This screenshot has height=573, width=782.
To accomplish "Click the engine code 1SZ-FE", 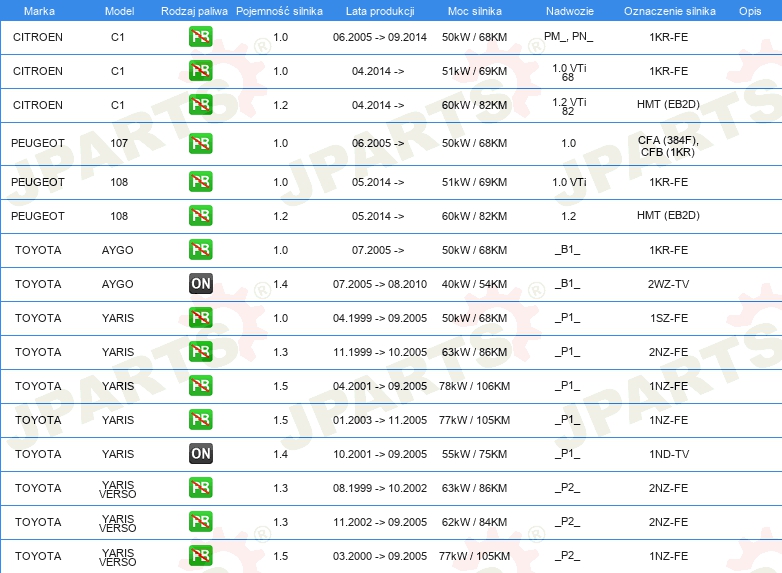I will tap(669, 318).
